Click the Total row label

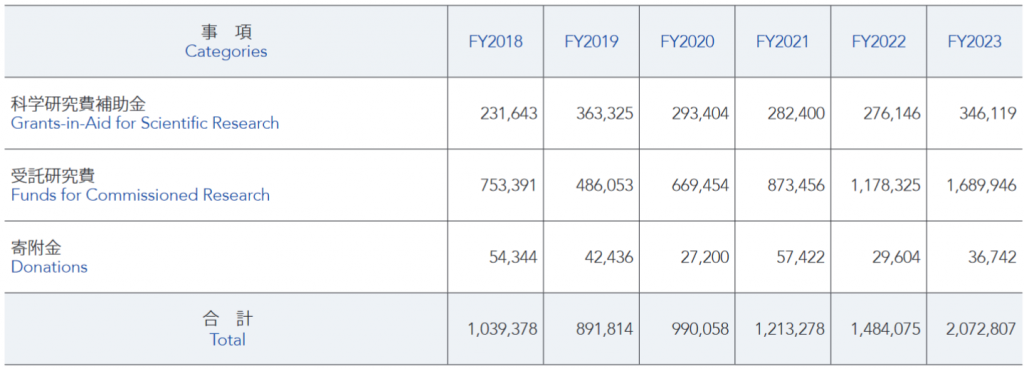tap(227, 340)
